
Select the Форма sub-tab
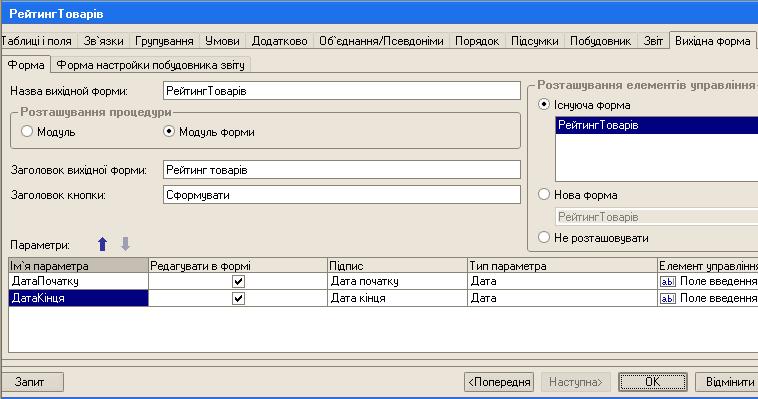[x=26, y=65]
